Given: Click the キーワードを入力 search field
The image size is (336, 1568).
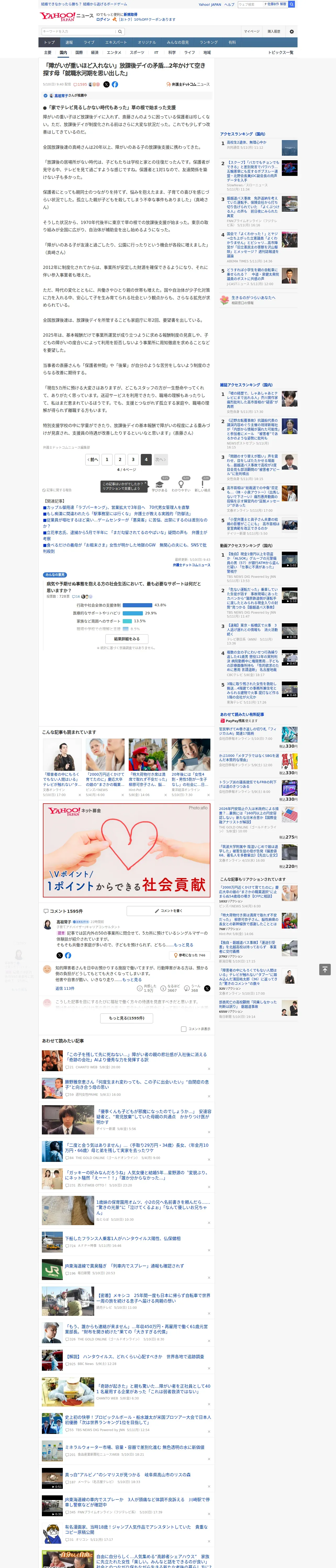Looking at the screenshot, I should [79, 32].
